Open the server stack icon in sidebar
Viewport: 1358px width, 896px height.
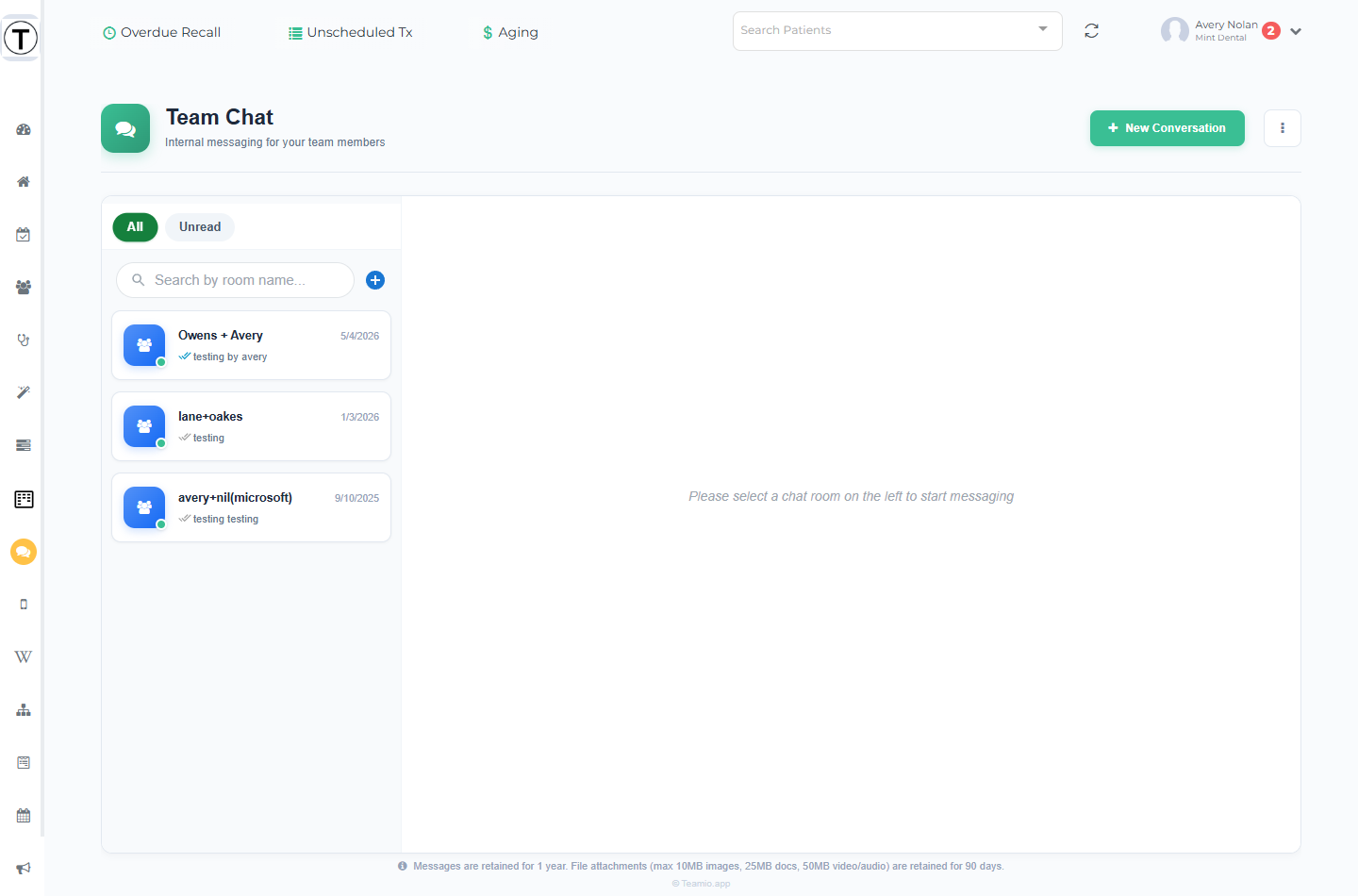click(x=24, y=445)
